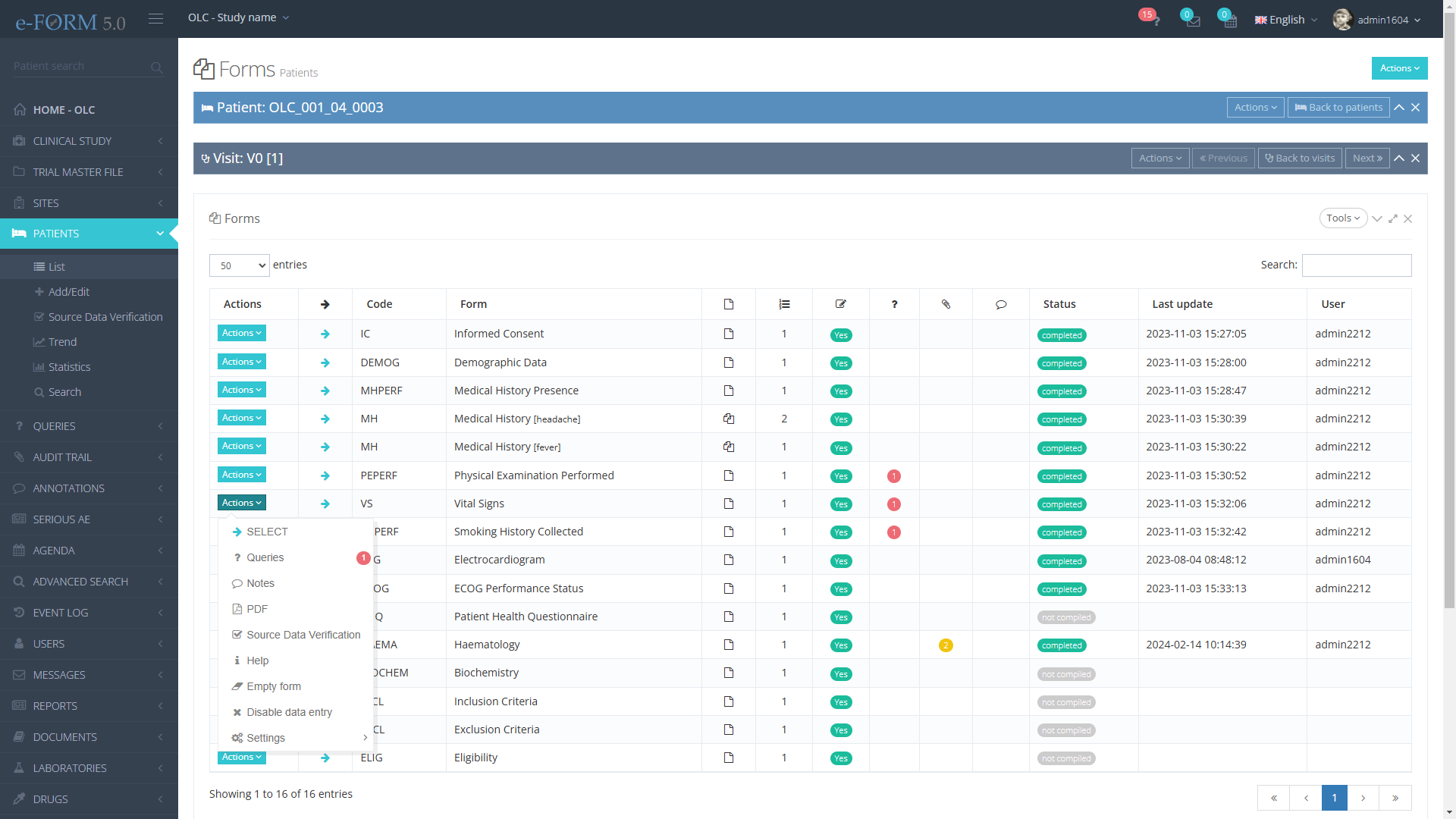This screenshot has width=1456, height=819.
Task: Click the yellow attachment badge on Haematology row
Action: (x=946, y=645)
